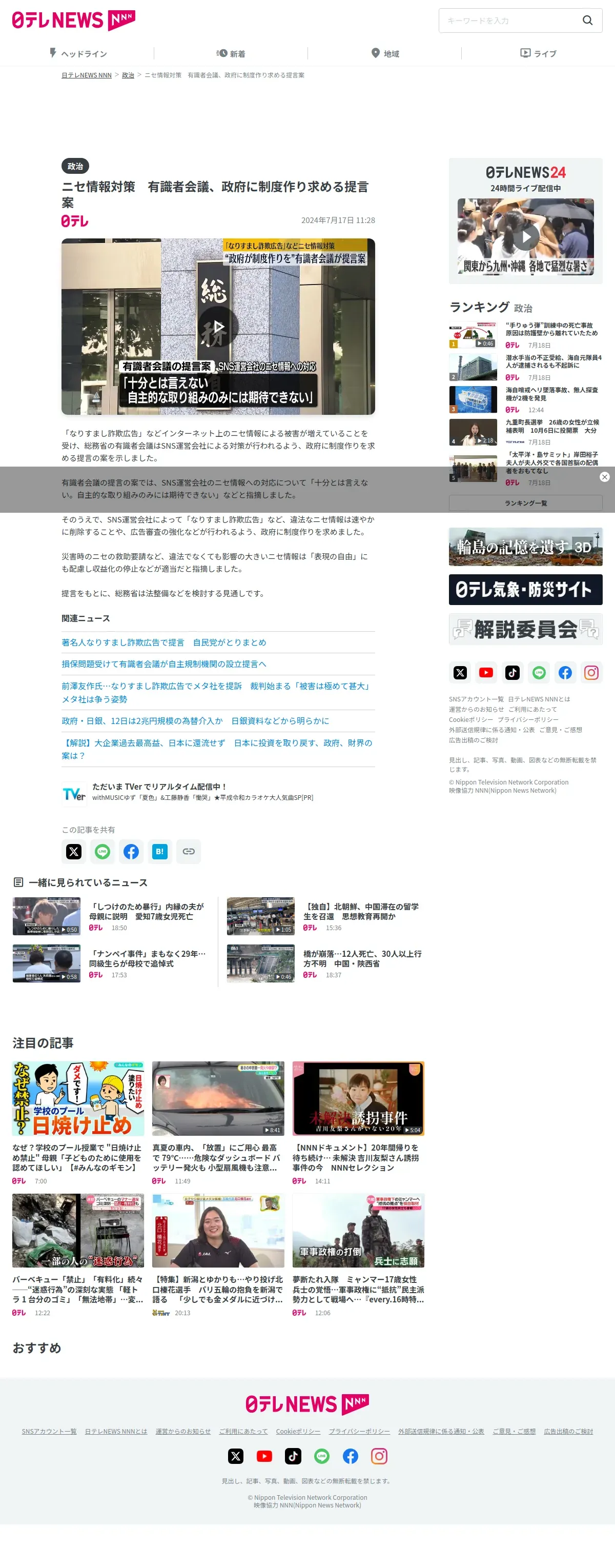Click sidebar 日テレNEWS NNNとは link
This screenshot has height=1568, width=615.
pos(539,699)
